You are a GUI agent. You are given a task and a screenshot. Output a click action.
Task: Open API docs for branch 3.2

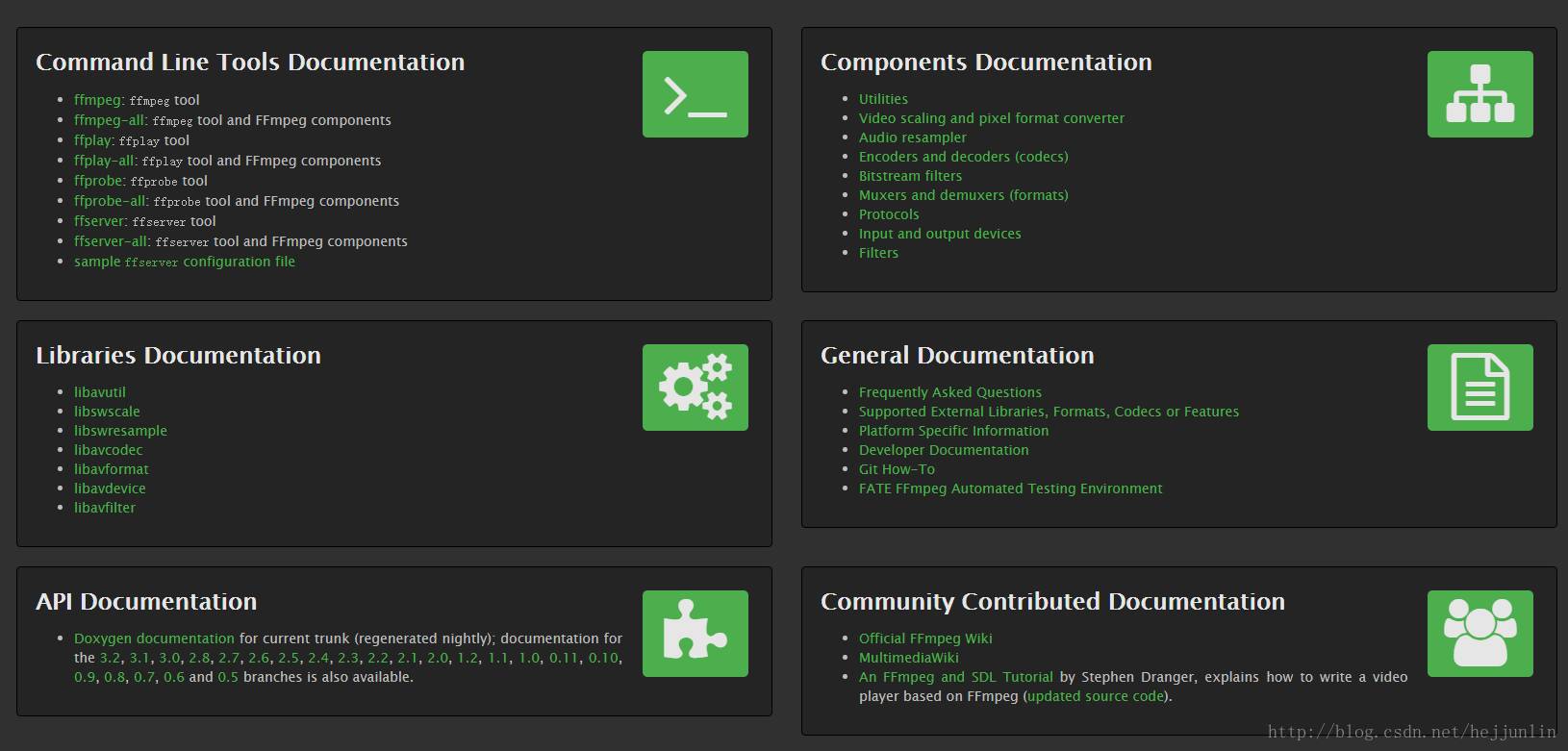110,658
